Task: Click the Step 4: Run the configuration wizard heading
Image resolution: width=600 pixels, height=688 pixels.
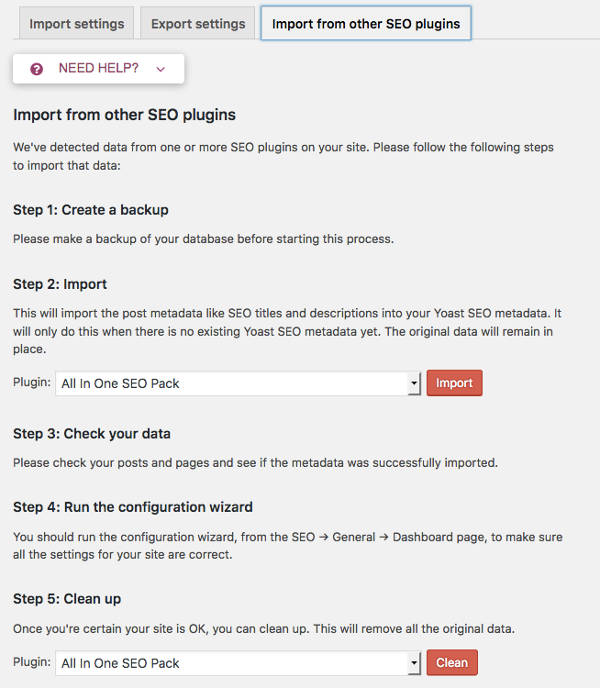Action: pyautogui.click(x=133, y=507)
